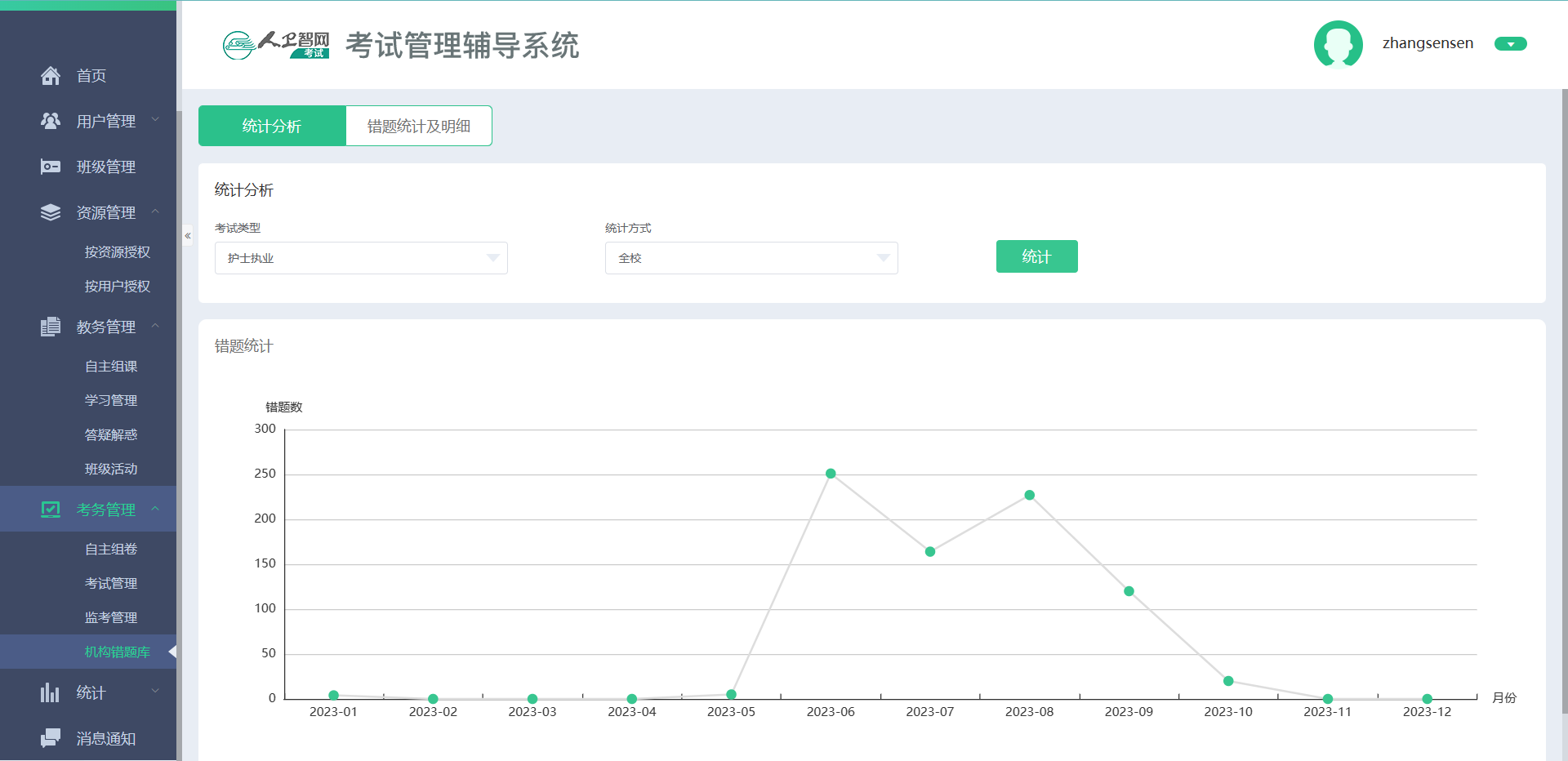This screenshot has width=1568, height=761.
Task: Click the green 统计 button
Action: 1036,256
